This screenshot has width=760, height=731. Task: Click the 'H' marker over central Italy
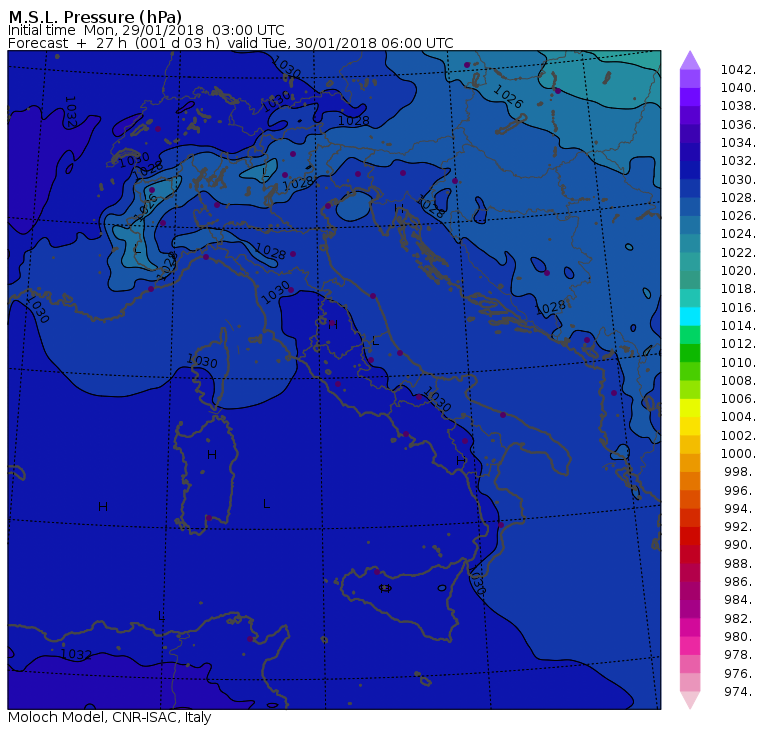(332, 325)
